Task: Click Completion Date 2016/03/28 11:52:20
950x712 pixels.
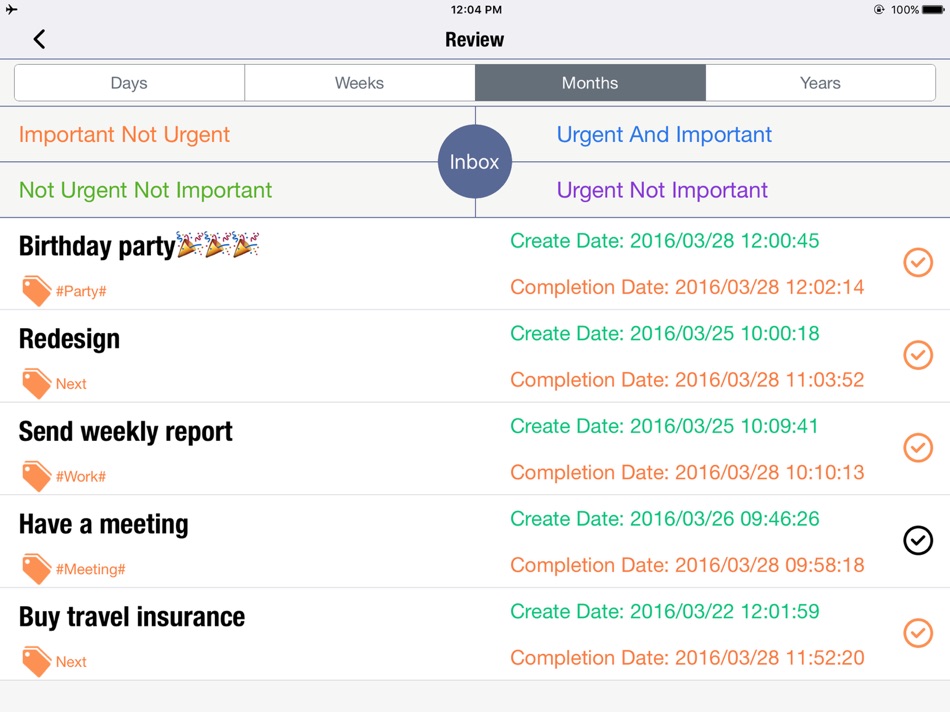Action: [687, 658]
